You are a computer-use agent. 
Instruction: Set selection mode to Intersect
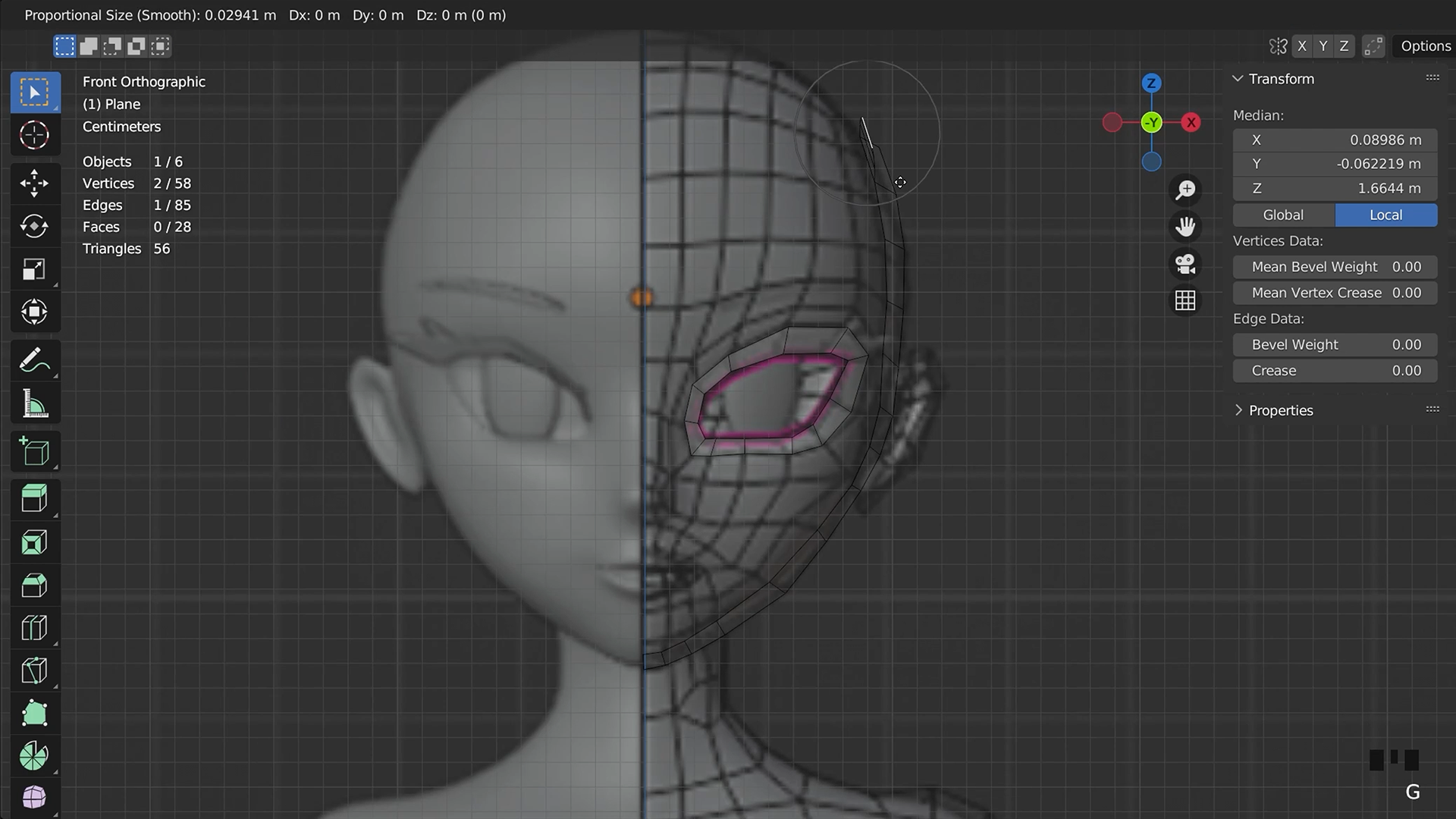[x=160, y=46]
